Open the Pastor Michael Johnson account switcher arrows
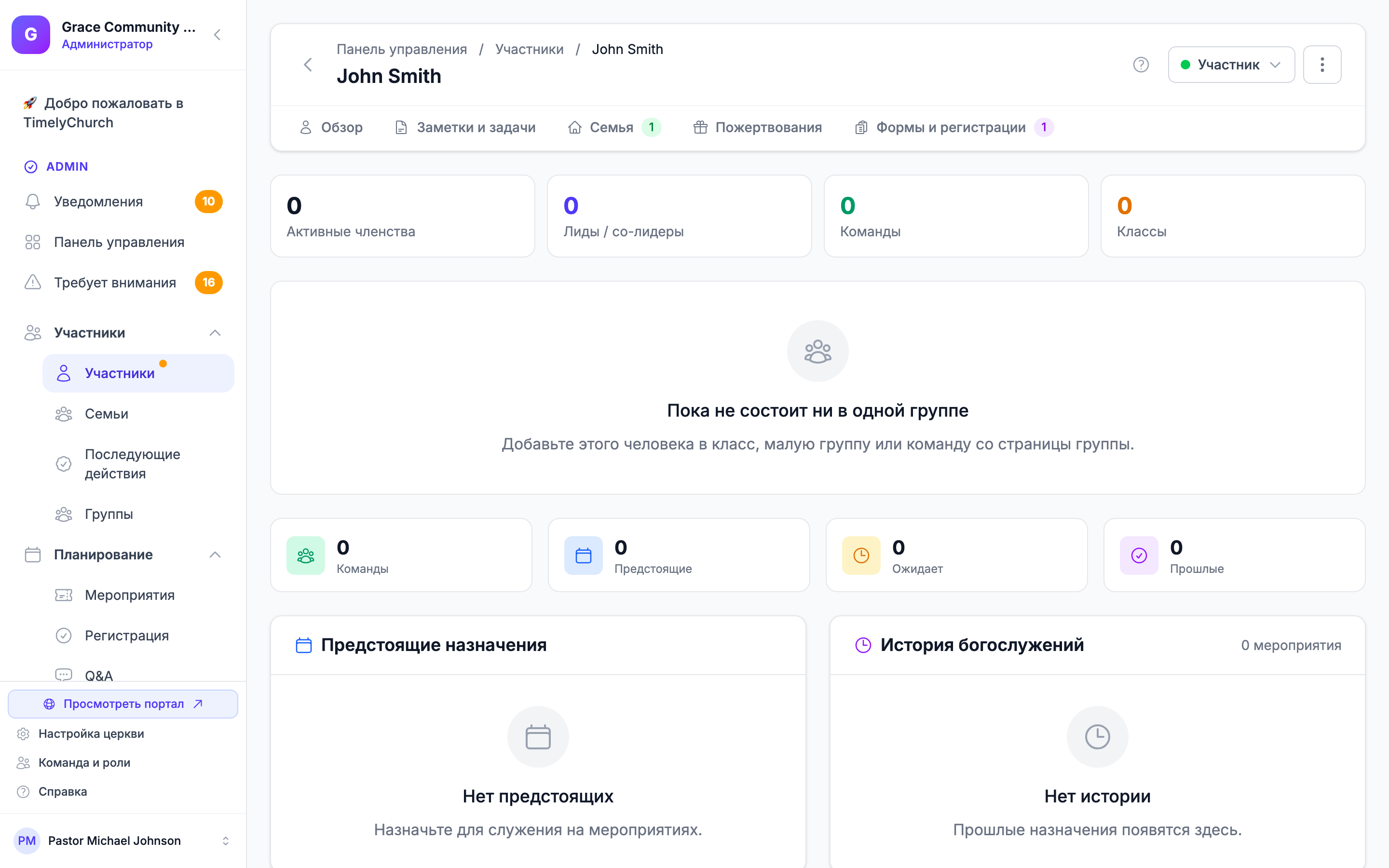 click(226, 841)
